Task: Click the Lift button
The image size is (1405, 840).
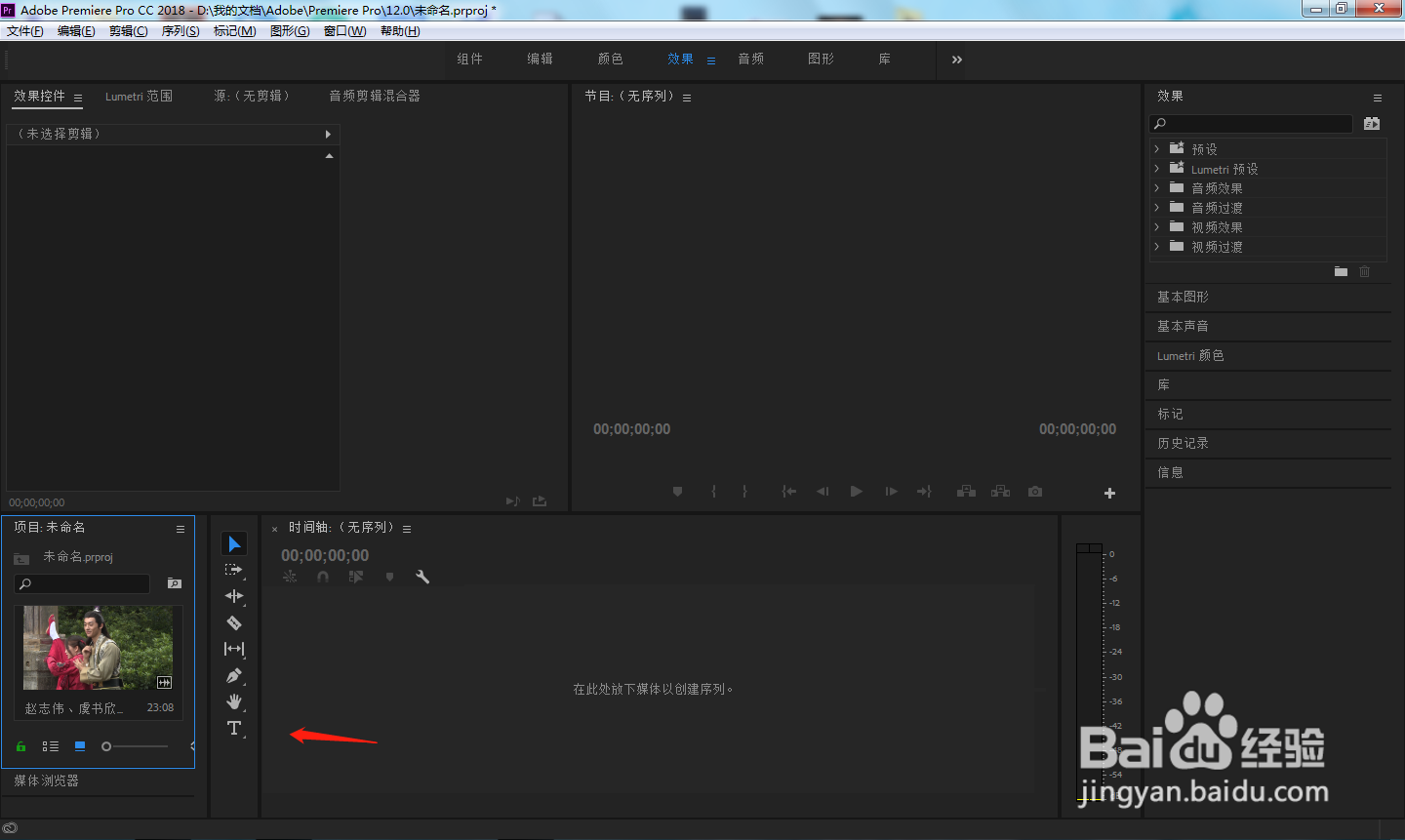Action: tap(966, 492)
